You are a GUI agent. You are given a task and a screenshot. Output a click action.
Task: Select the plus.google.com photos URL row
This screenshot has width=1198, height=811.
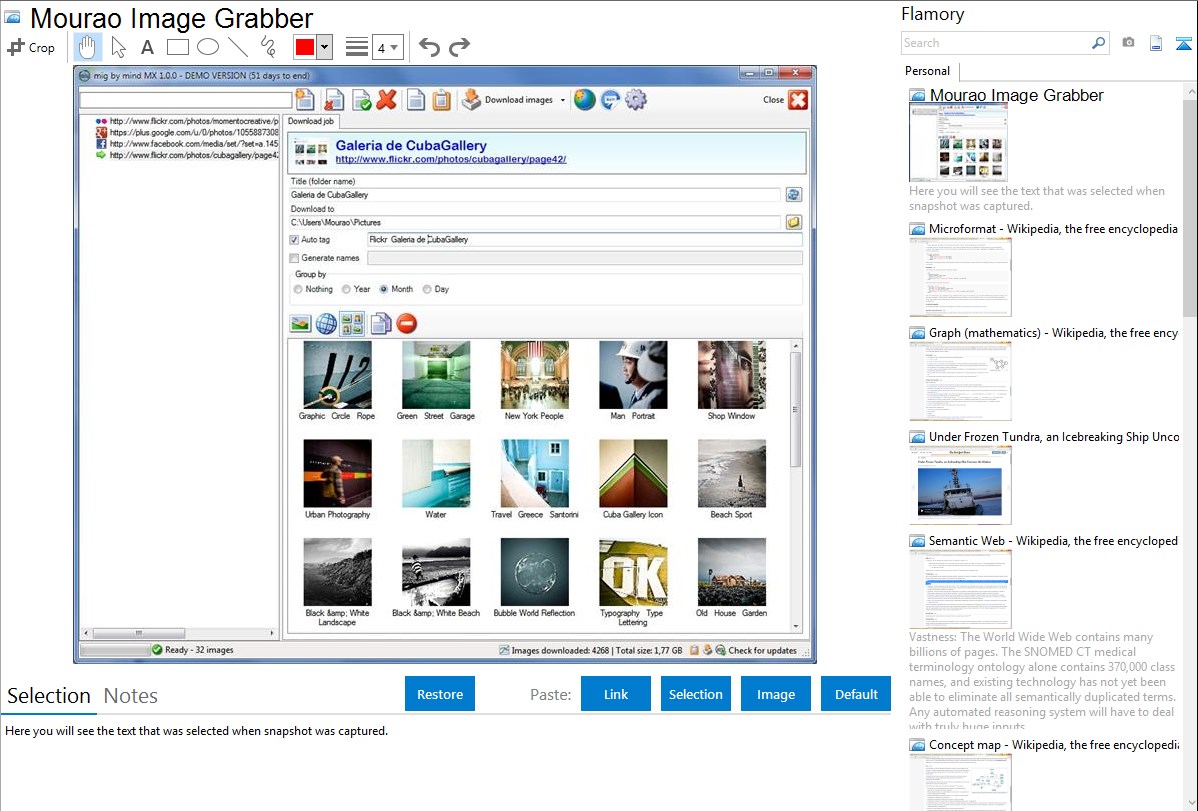[x=186, y=132]
